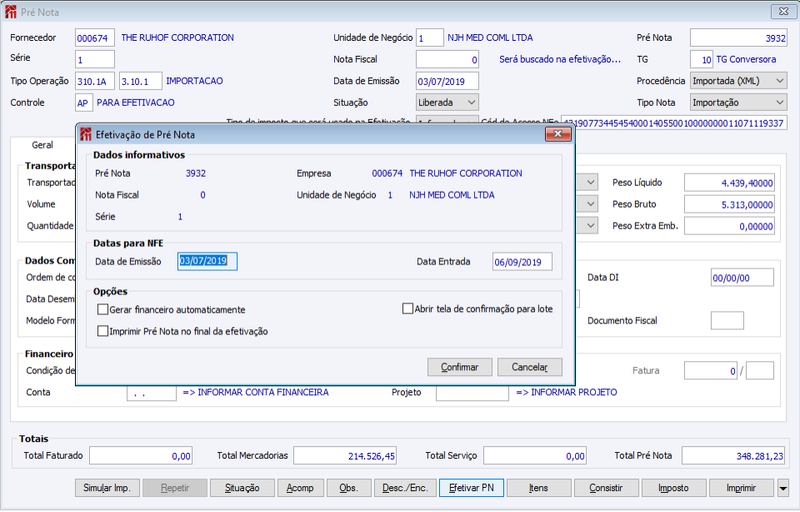Run the Consistir button
Image resolution: width=800 pixels, height=512 pixels.
click(x=606, y=488)
